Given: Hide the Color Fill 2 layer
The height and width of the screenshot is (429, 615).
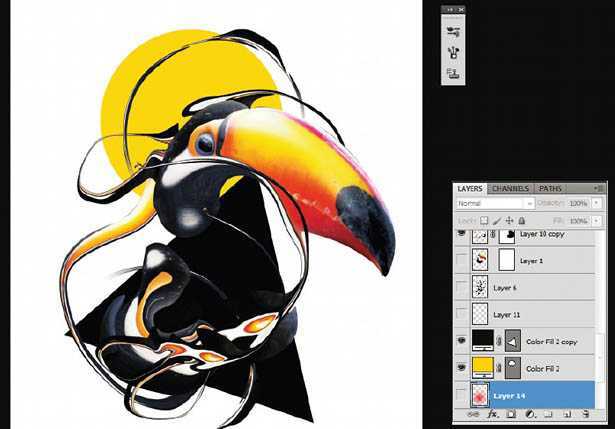Looking at the screenshot, I should pyautogui.click(x=462, y=367).
